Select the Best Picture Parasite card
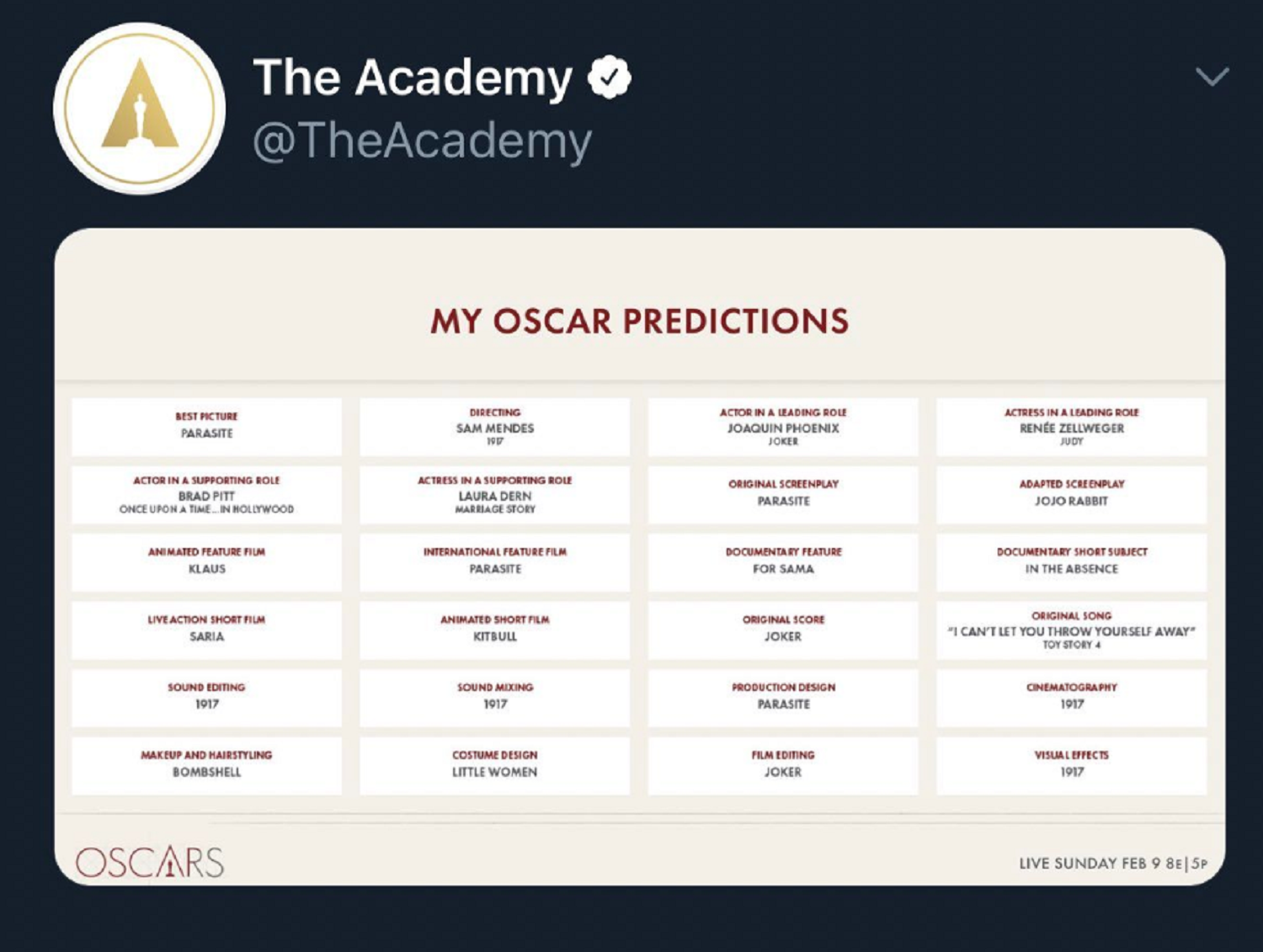The height and width of the screenshot is (952, 1263). coord(206,427)
